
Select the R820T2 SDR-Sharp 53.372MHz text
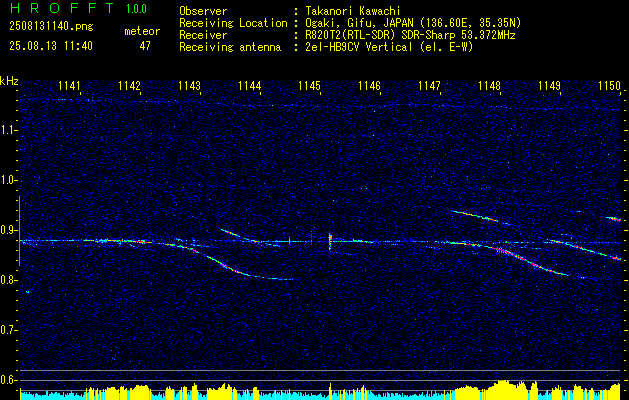(410, 35)
